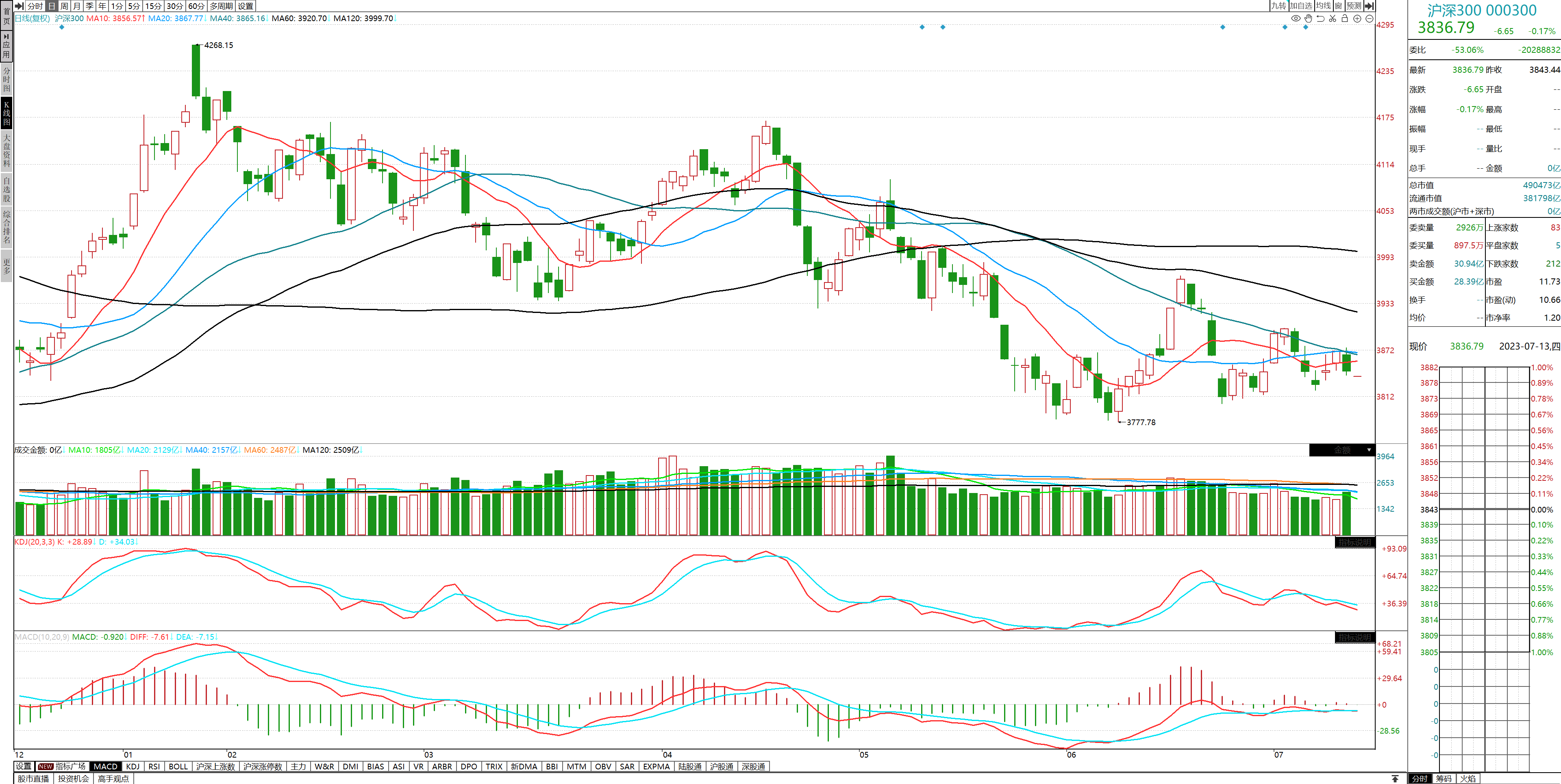
Task: Zoom out with the minus circle icon
Action: point(1369,19)
